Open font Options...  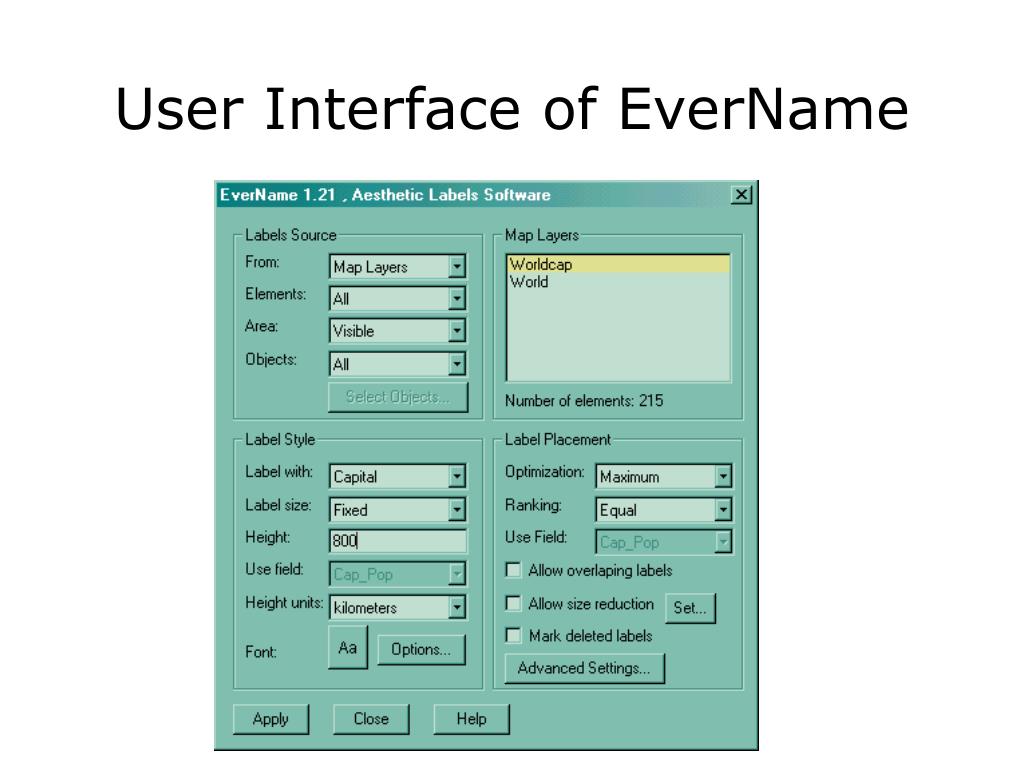point(421,649)
